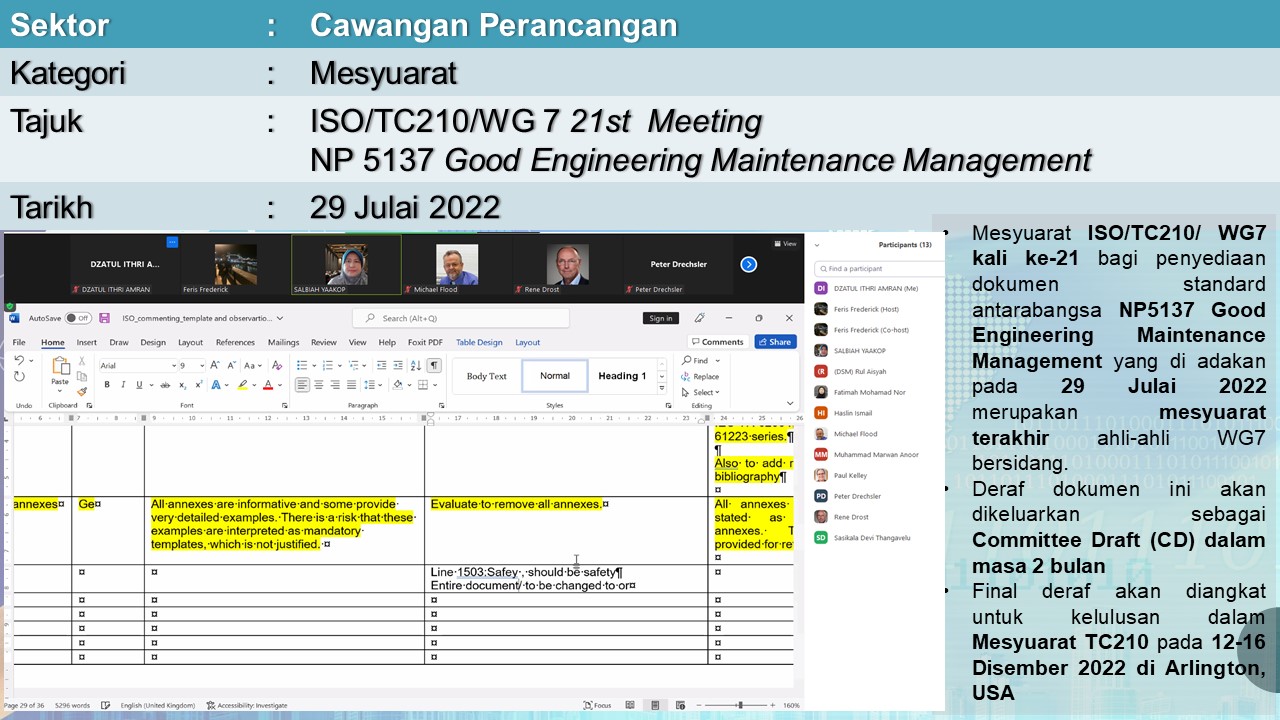Image resolution: width=1280 pixels, height=720 pixels.
Task: Click the Cut scissors icon
Action: point(82,361)
